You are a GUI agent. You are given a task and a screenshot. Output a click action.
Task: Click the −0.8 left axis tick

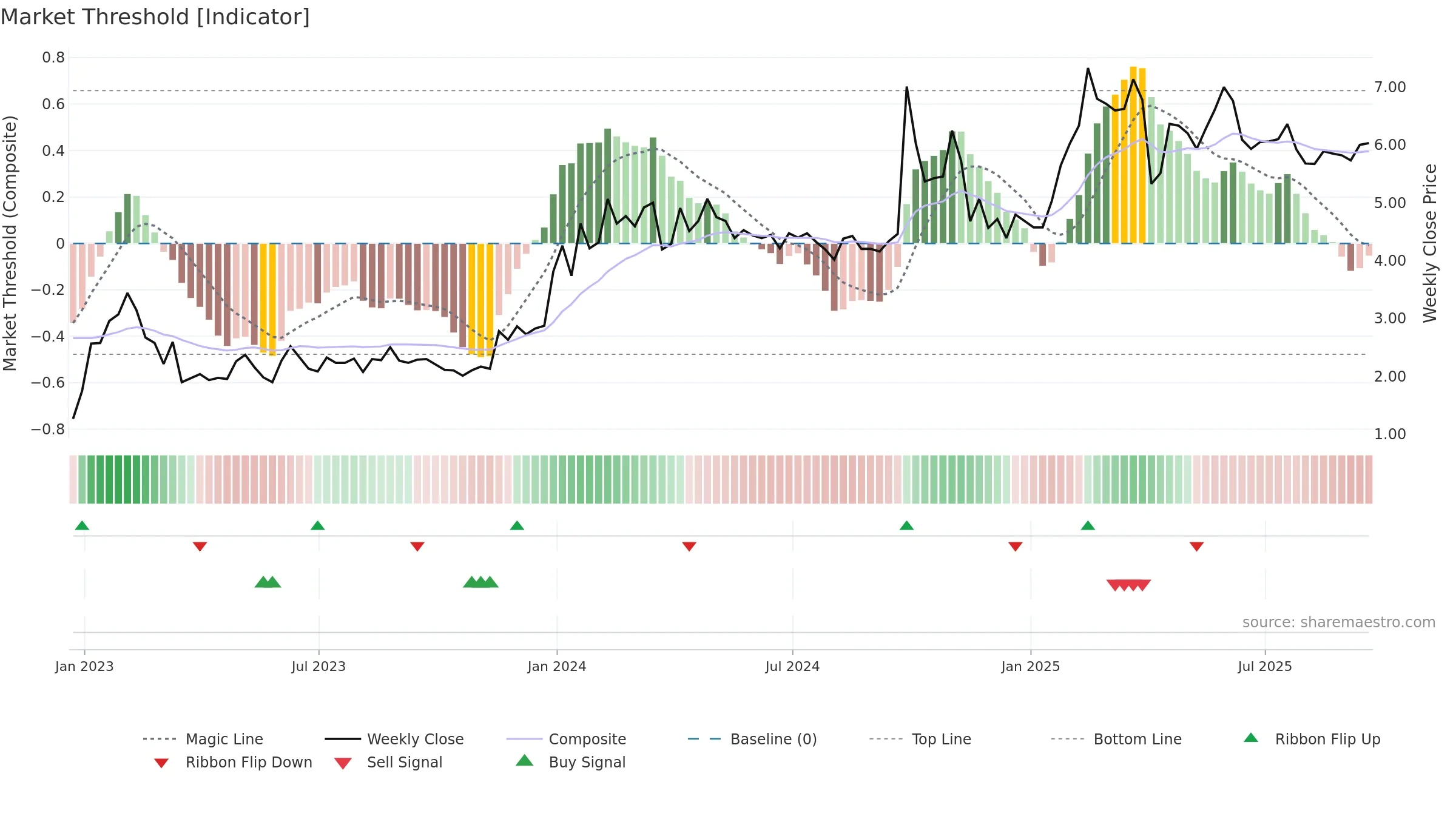[48, 430]
